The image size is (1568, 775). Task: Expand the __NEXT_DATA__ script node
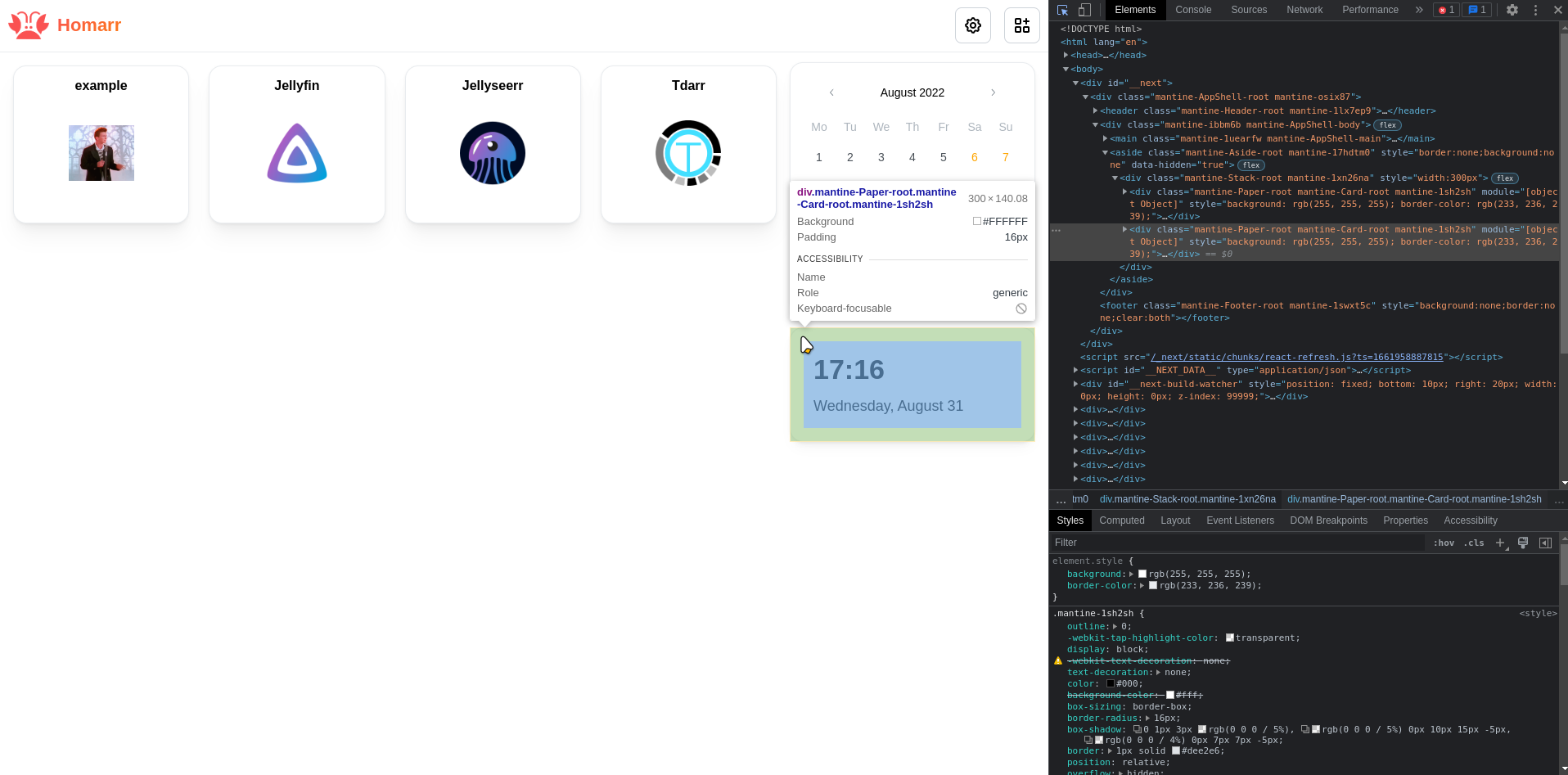(x=1075, y=370)
